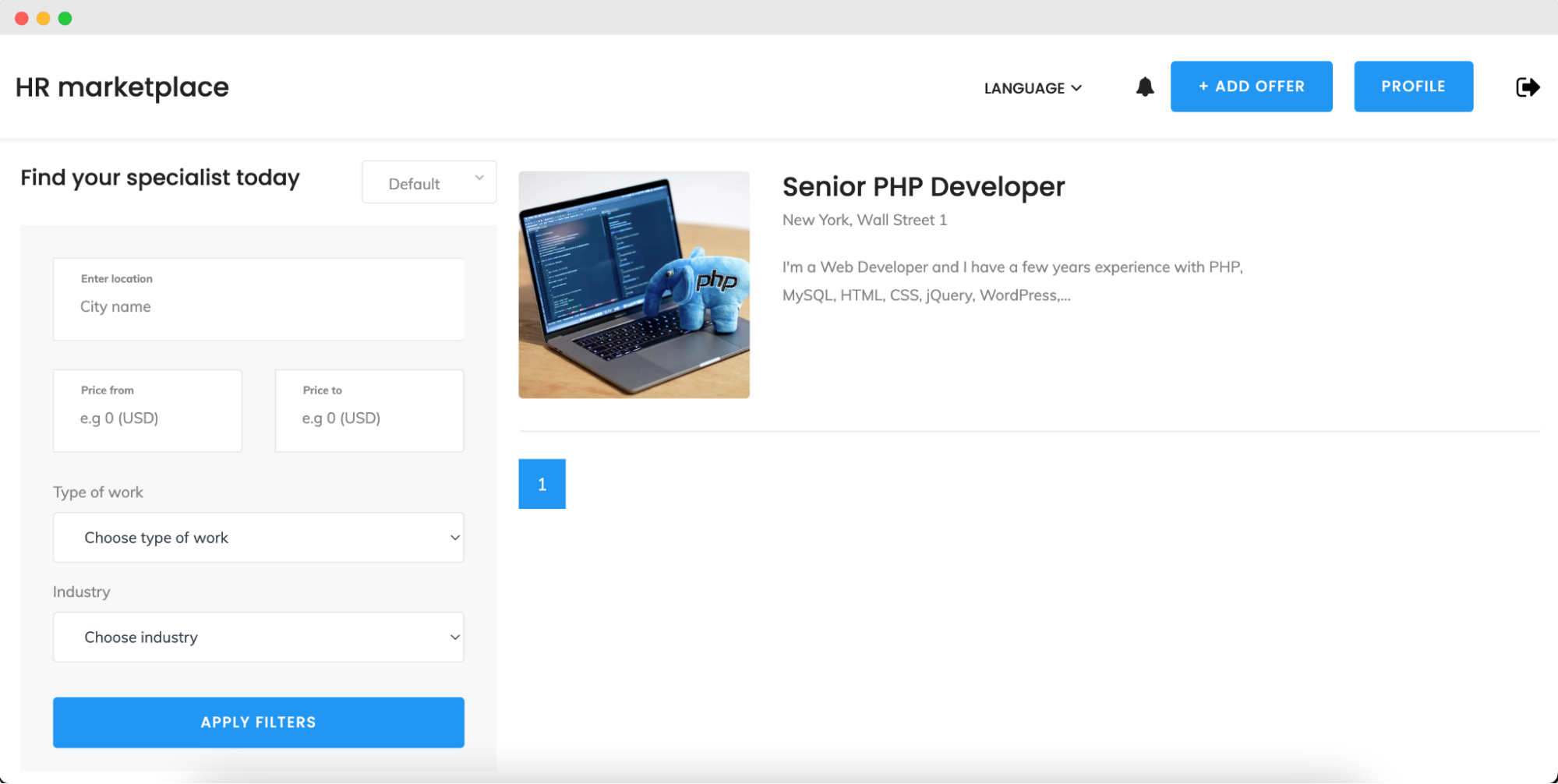1558x784 pixels.
Task: Click the Industry label
Action: pyautogui.click(x=82, y=592)
